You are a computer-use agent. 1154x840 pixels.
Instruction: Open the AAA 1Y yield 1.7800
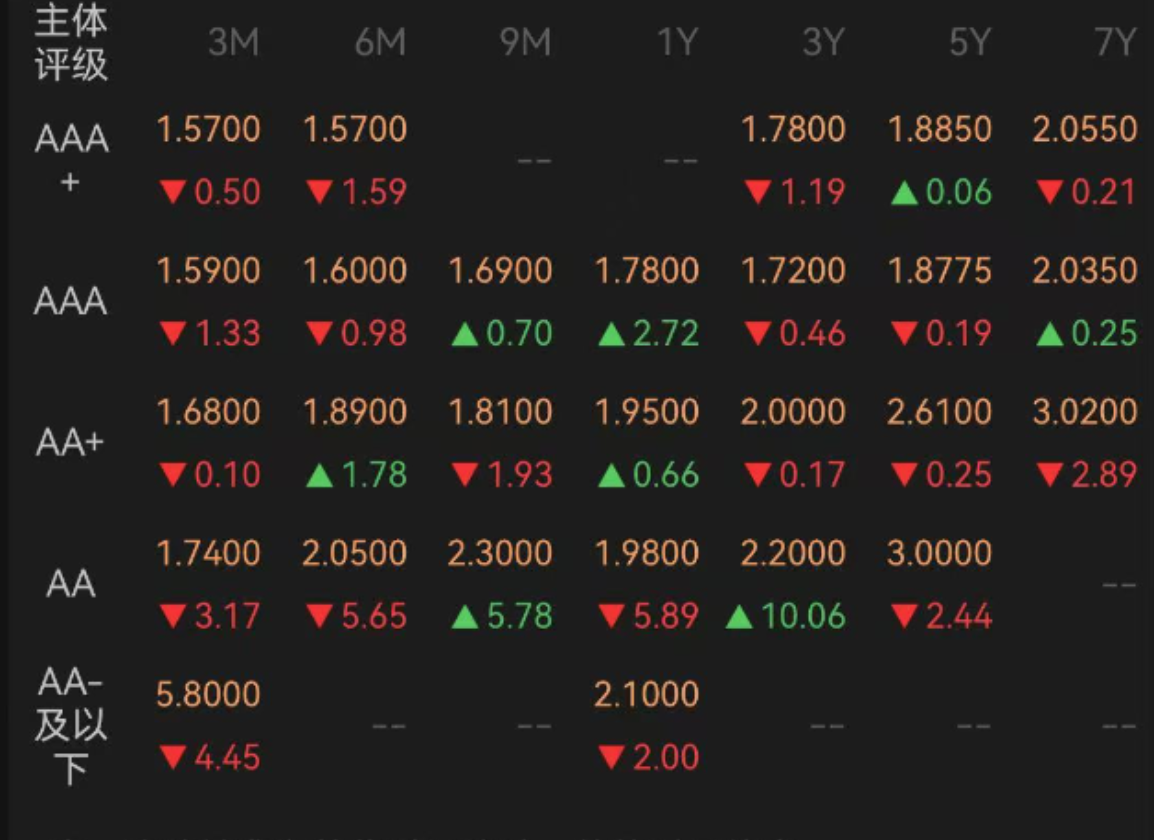[x=646, y=271]
